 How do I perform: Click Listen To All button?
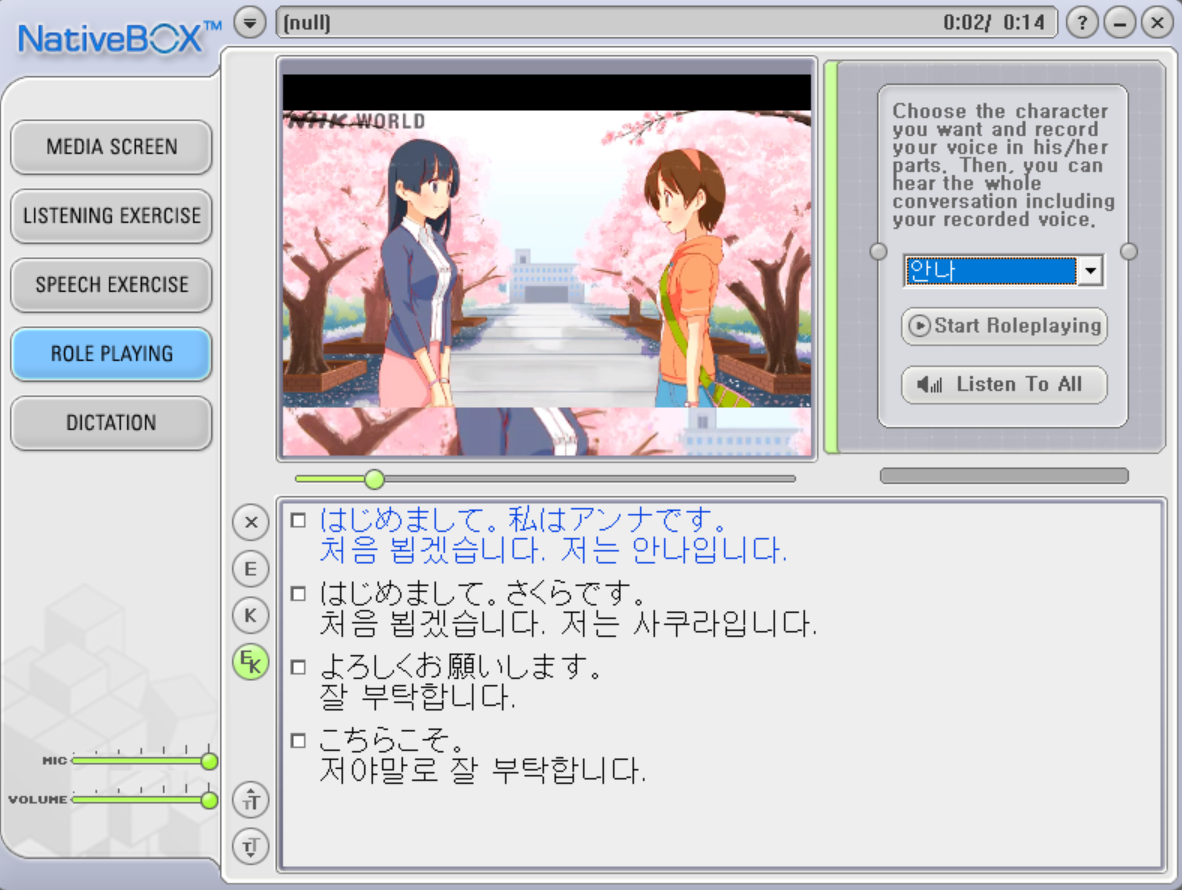click(x=1004, y=385)
